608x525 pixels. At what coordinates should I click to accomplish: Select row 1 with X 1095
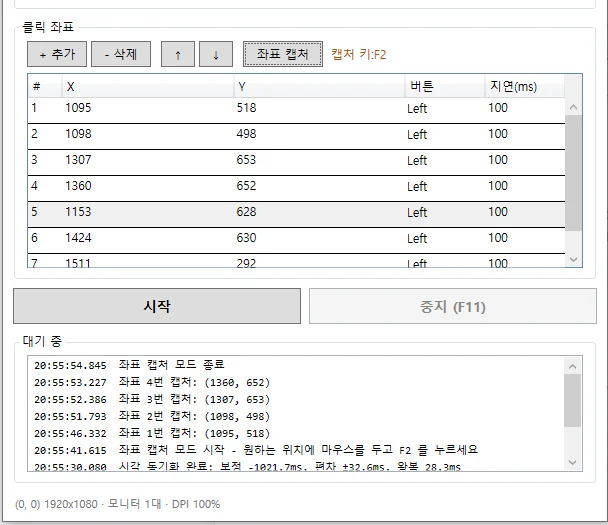click(297, 111)
